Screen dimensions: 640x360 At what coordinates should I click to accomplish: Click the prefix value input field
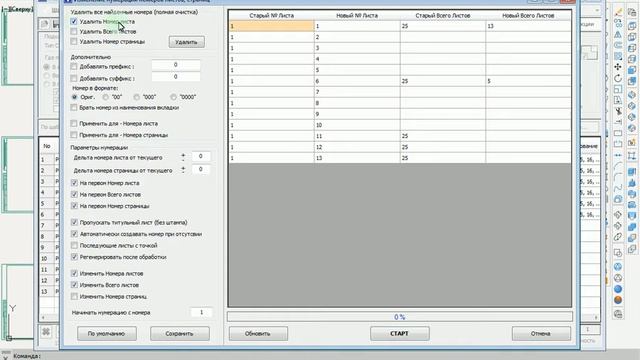point(176,65)
